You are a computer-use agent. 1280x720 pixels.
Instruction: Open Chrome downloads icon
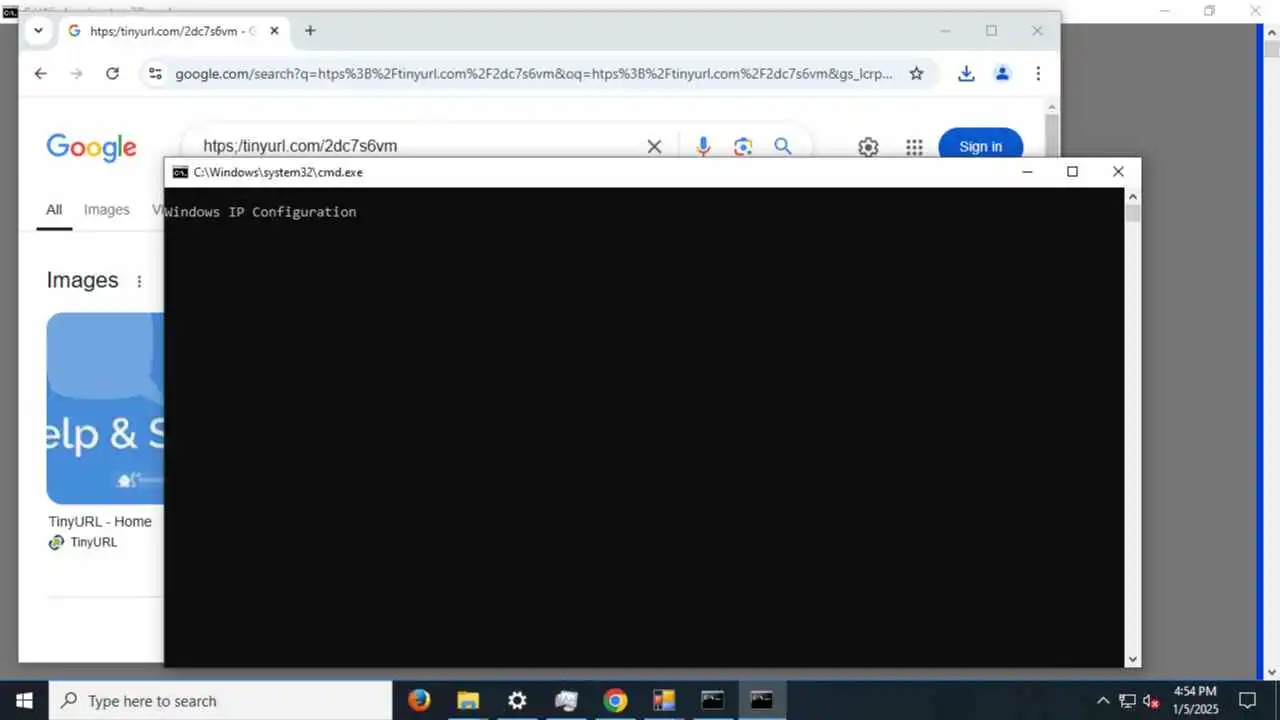pyautogui.click(x=966, y=74)
